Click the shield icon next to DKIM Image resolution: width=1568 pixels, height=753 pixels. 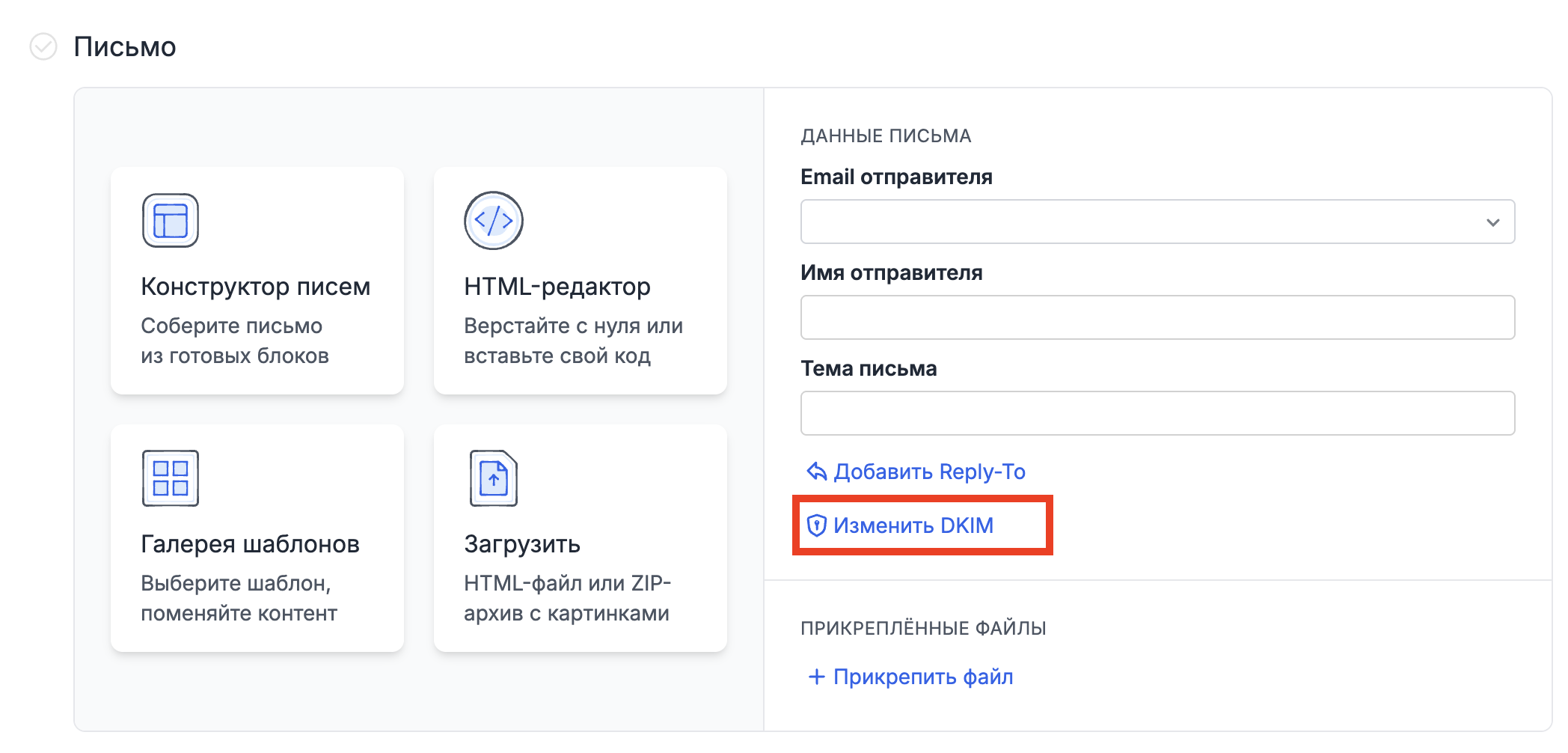[x=816, y=525]
